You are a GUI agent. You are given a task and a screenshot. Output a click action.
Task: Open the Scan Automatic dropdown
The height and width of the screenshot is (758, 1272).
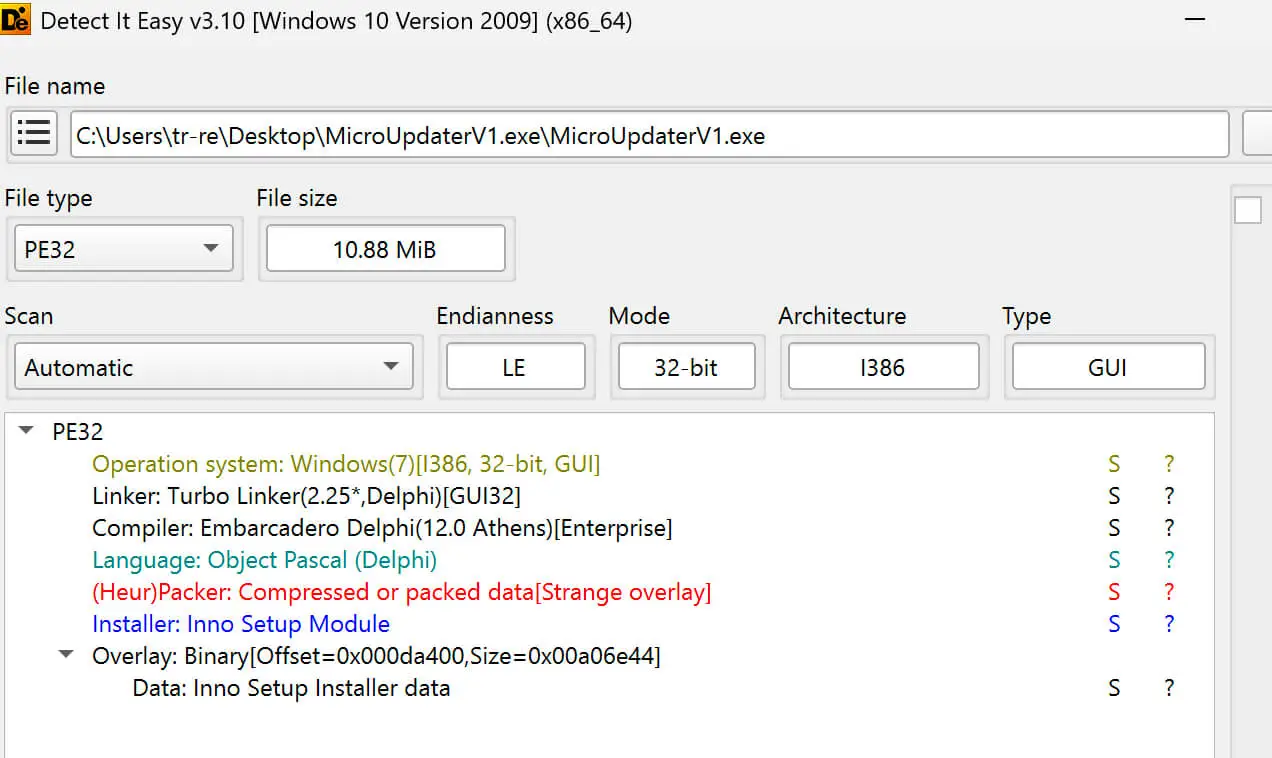tap(214, 367)
